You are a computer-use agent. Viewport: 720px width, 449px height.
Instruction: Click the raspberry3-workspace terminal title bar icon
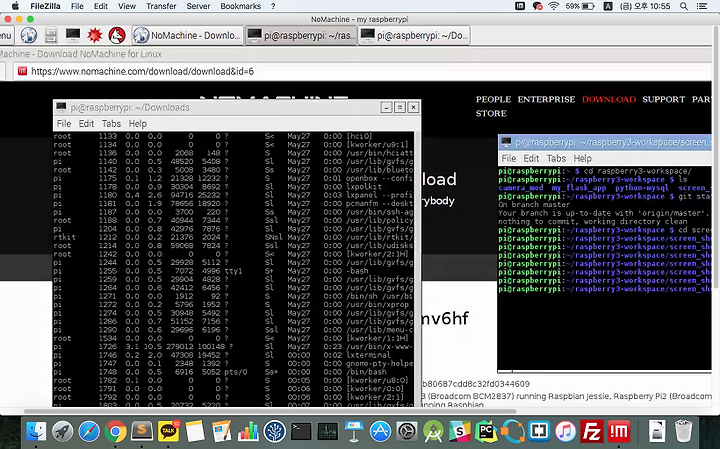point(506,142)
